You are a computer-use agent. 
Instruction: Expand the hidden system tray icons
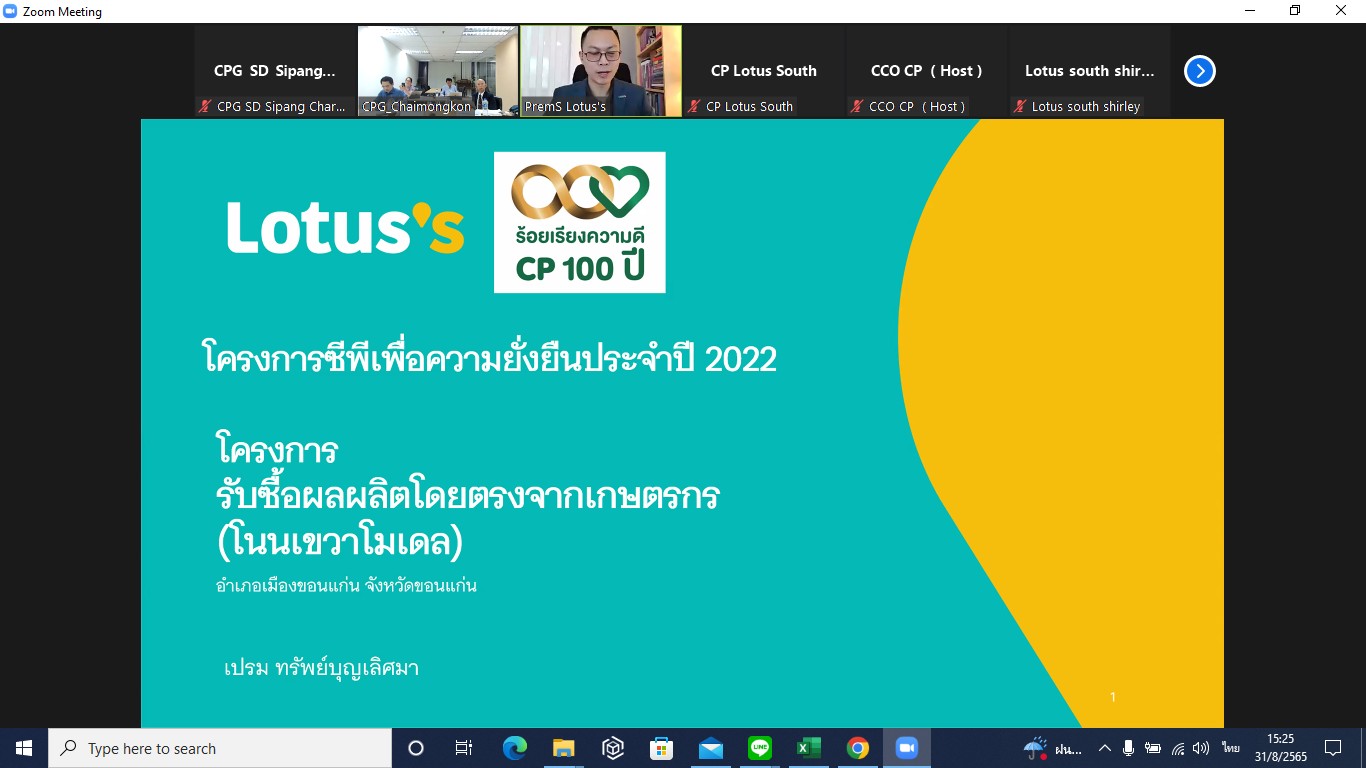coord(1105,748)
